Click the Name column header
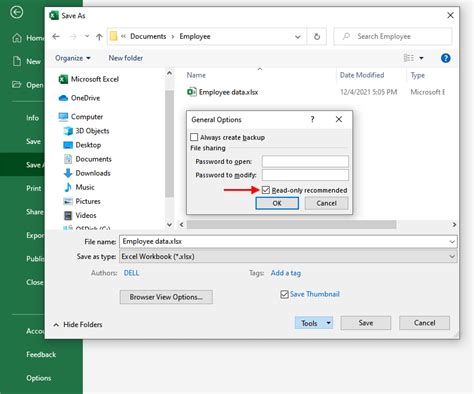Image resolution: width=474 pixels, height=394 pixels. pos(196,75)
